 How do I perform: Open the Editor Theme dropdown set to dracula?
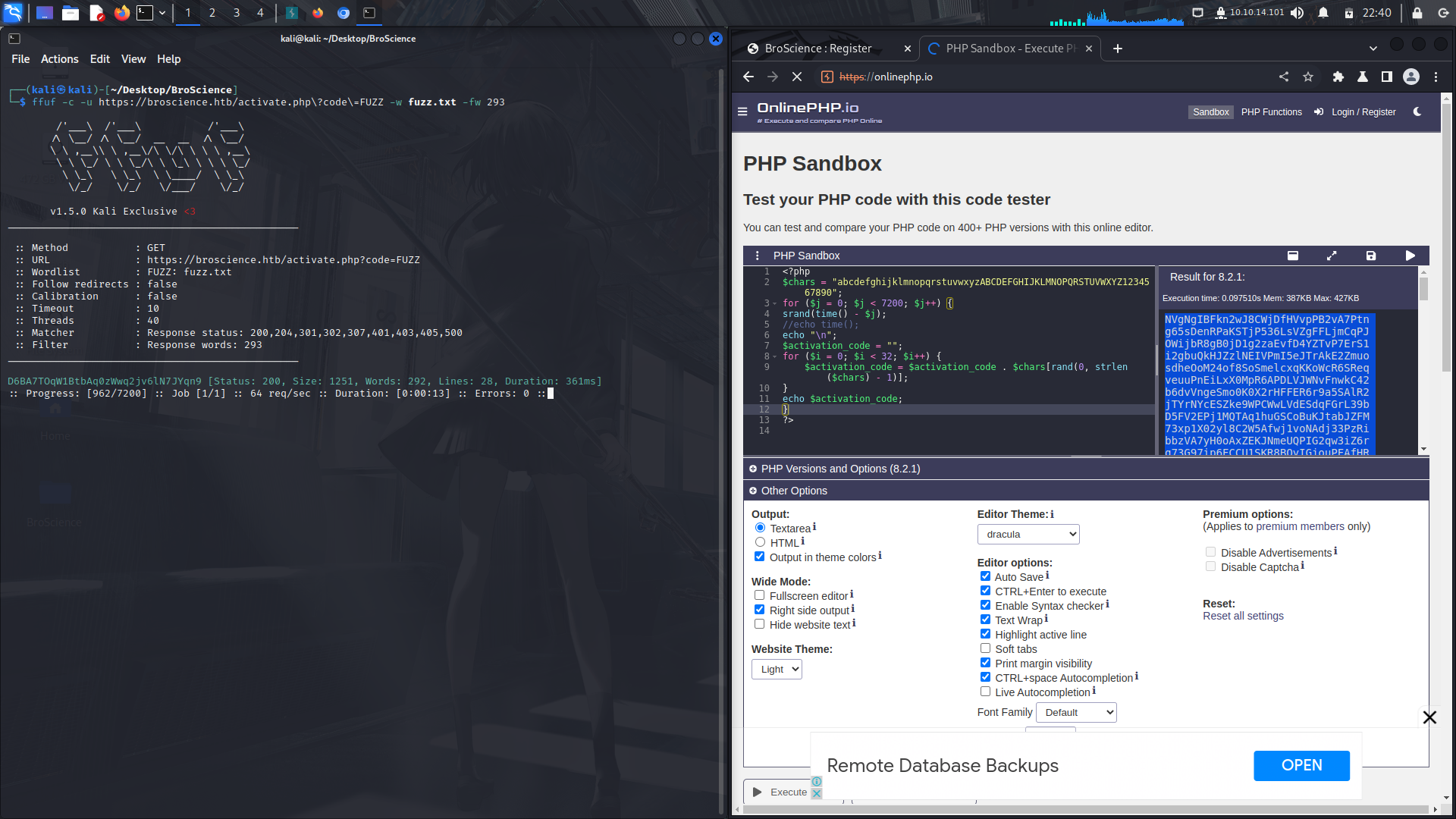point(1028,534)
